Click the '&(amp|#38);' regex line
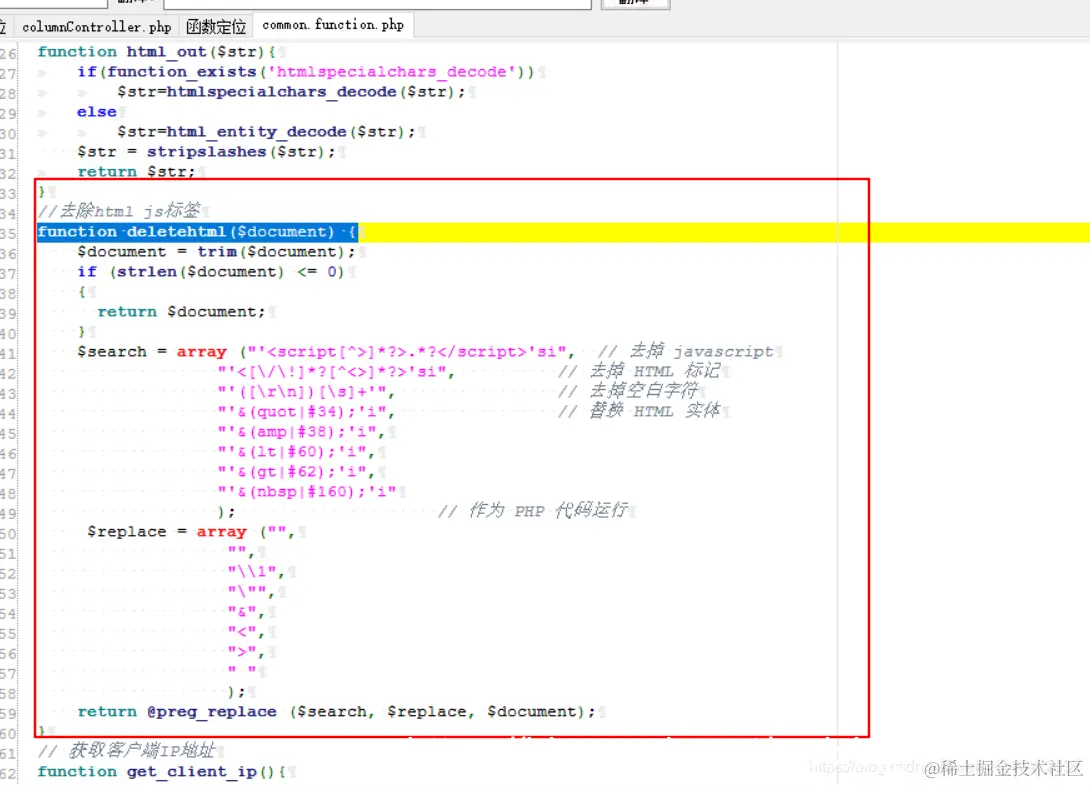Screen dimensions: 1090x785 [x=301, y=432]
